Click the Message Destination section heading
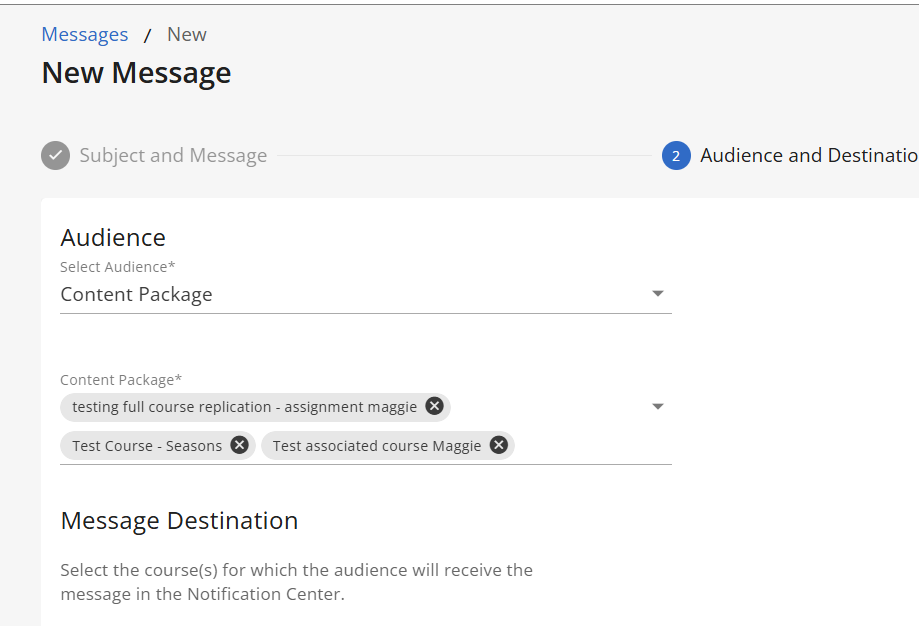This screenshot has height=626, width=919. 179,521
